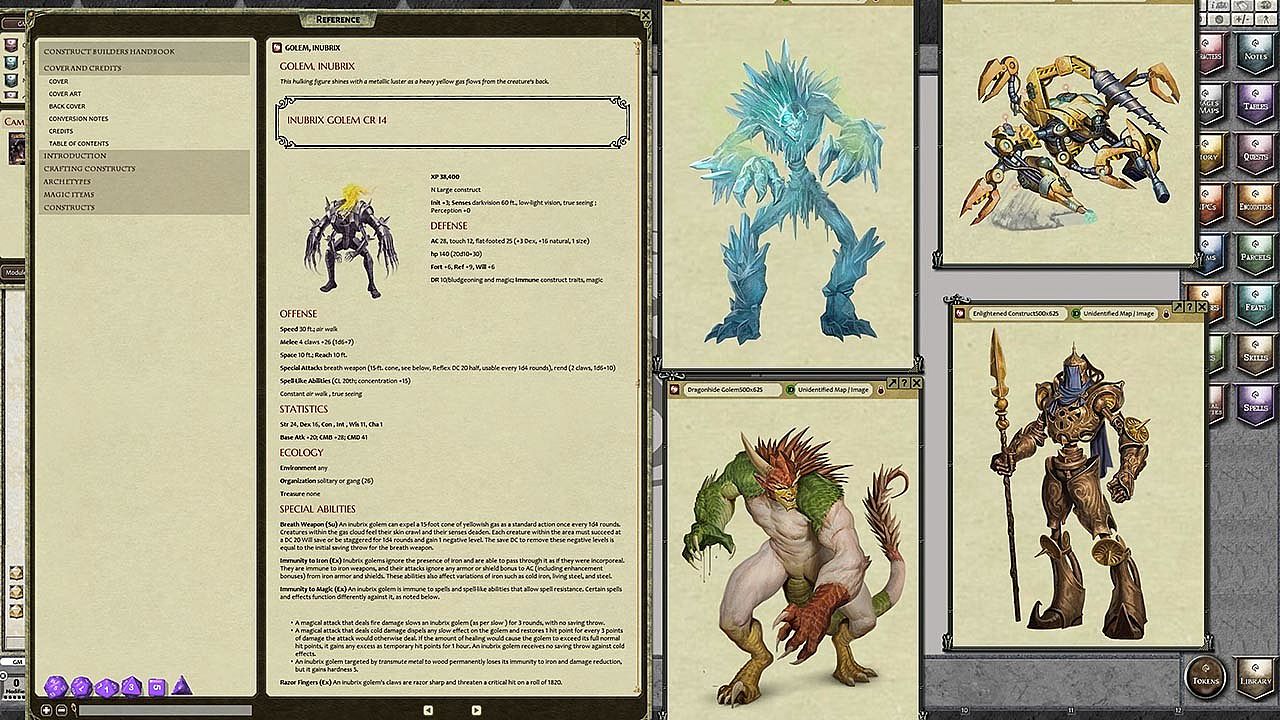Expand the Crafting Constructs section
Image resolution: width=1280 pixels, height=720 pixels.
143,169
